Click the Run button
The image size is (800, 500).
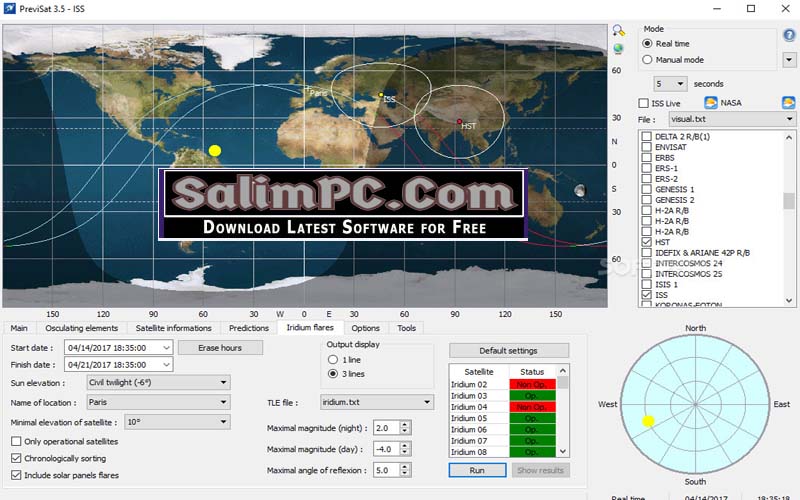[x=477, y=470]
